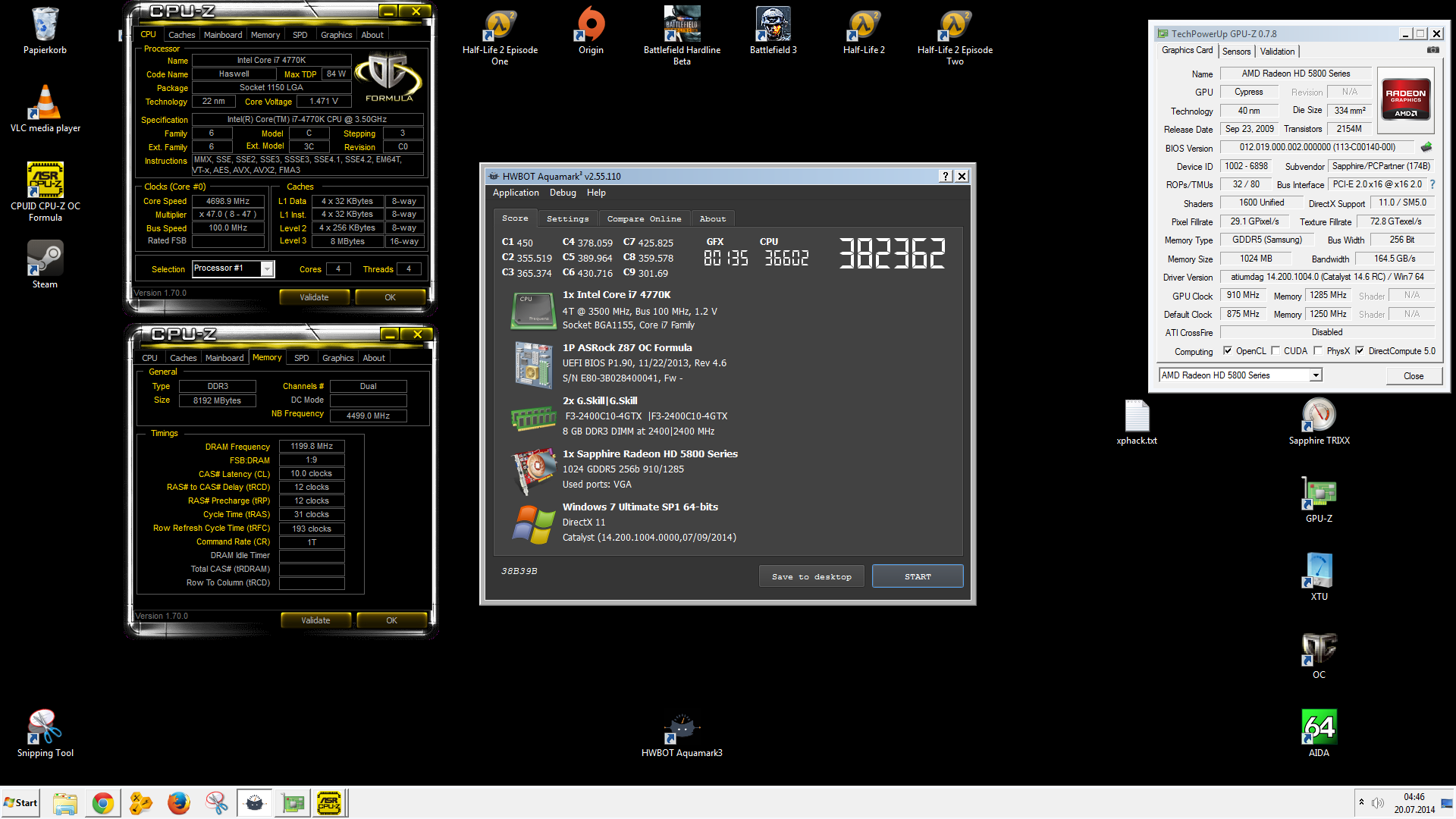
Task: Click the Close button in GPU-Z
Action: pos(1414,375)
